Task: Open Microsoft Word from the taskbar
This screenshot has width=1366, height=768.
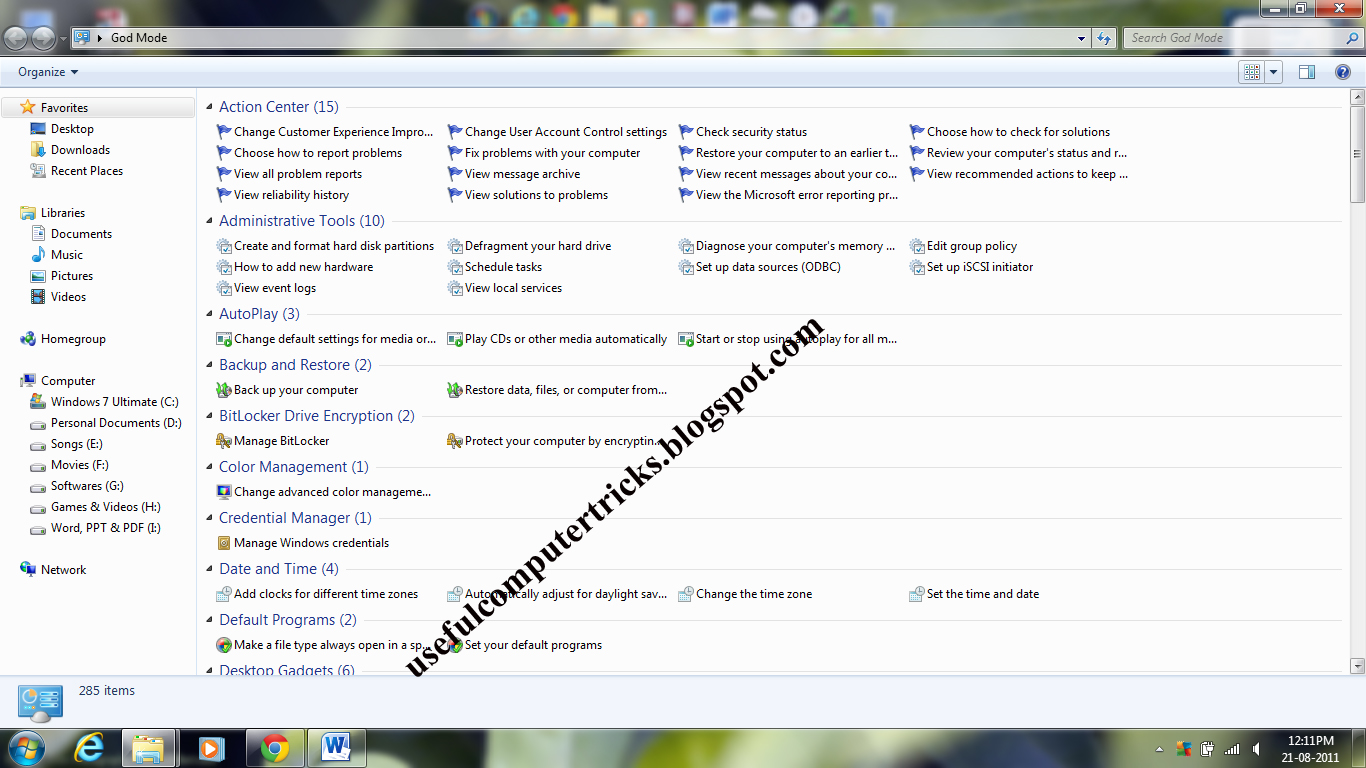Action: coord(336,747)
